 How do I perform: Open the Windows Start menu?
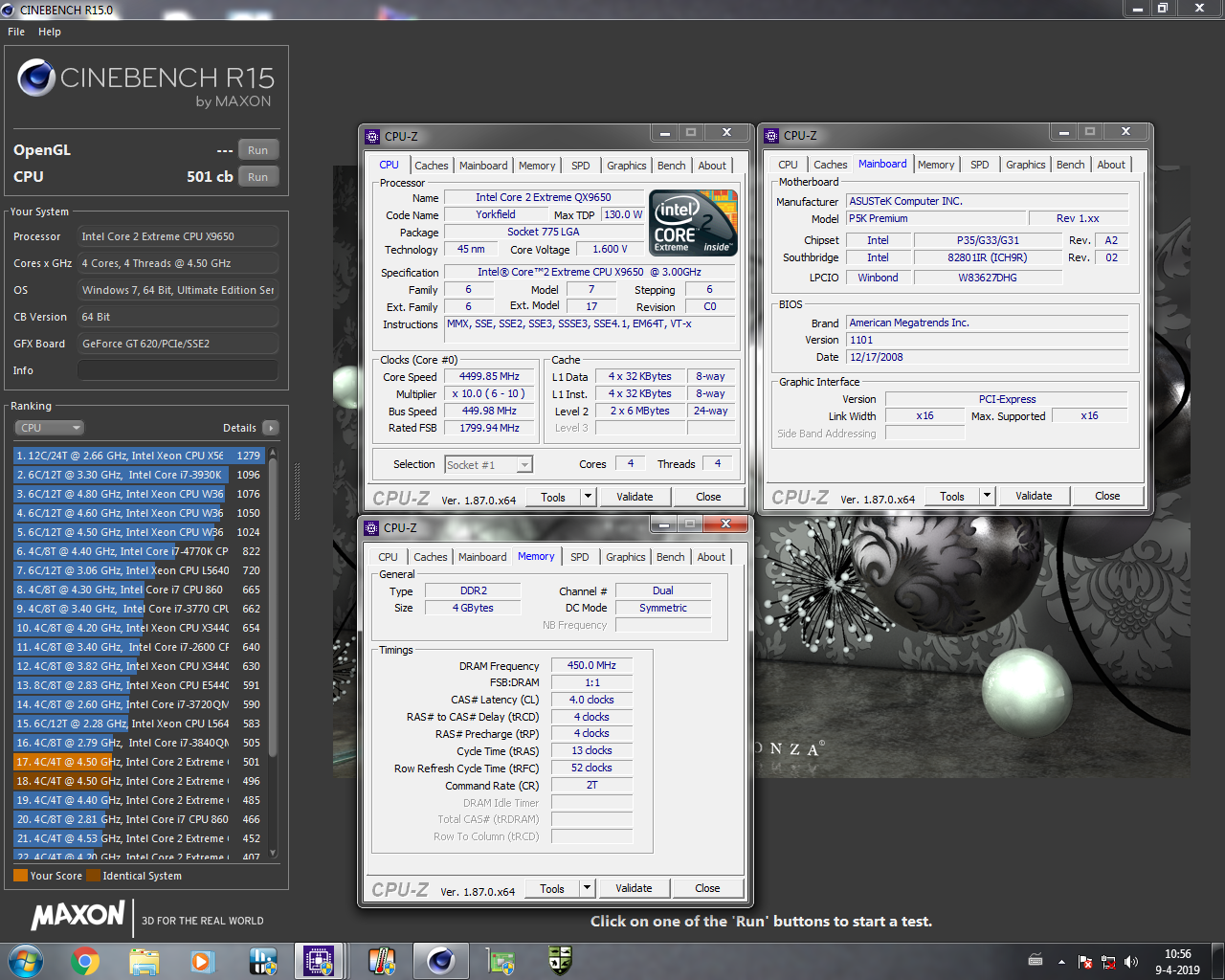pos(26,960)
